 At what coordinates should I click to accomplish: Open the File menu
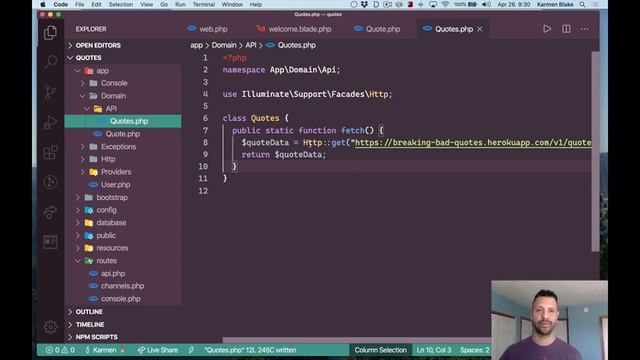80,4
